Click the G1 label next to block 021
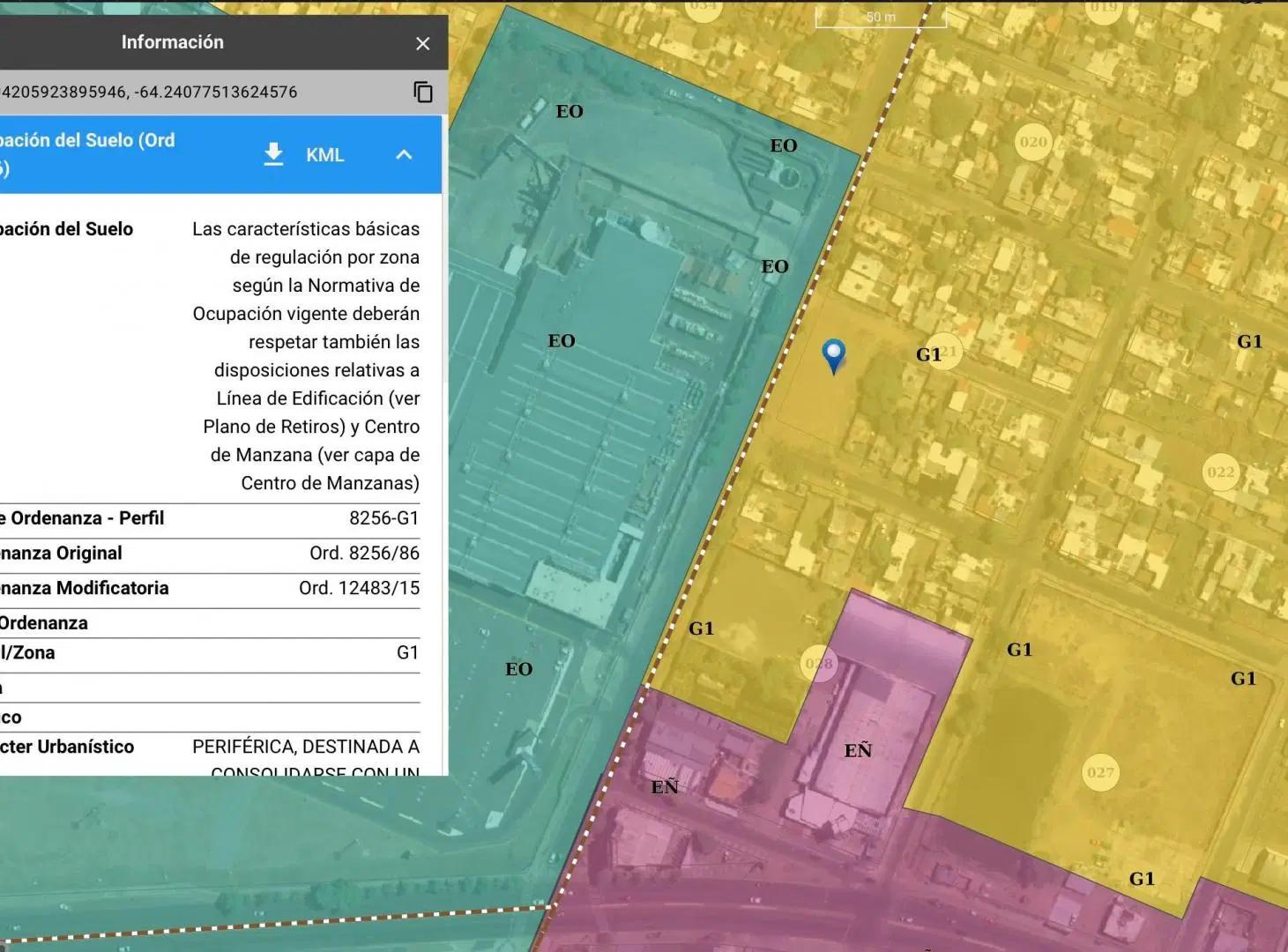The image size is (1288, 952). (x=927, y=354)
